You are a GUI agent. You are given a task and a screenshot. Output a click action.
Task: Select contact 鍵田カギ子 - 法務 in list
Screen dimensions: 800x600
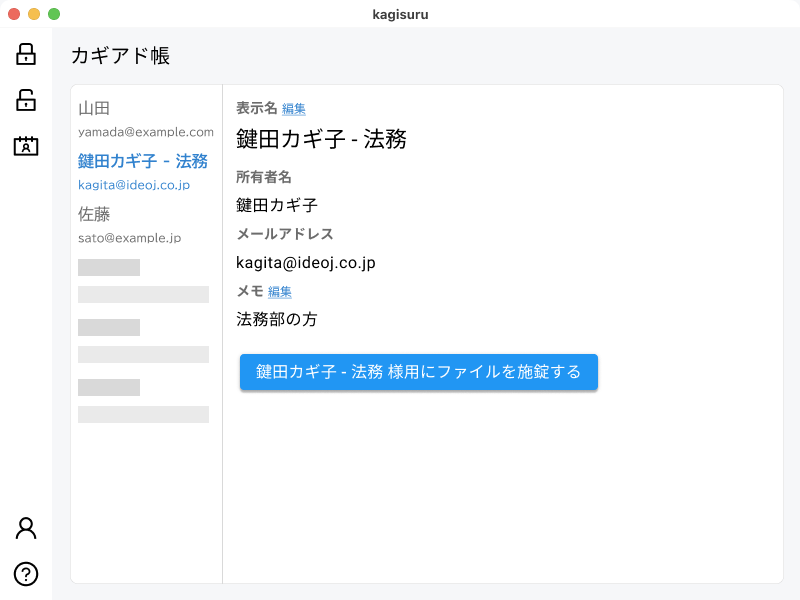click(143, 161)
